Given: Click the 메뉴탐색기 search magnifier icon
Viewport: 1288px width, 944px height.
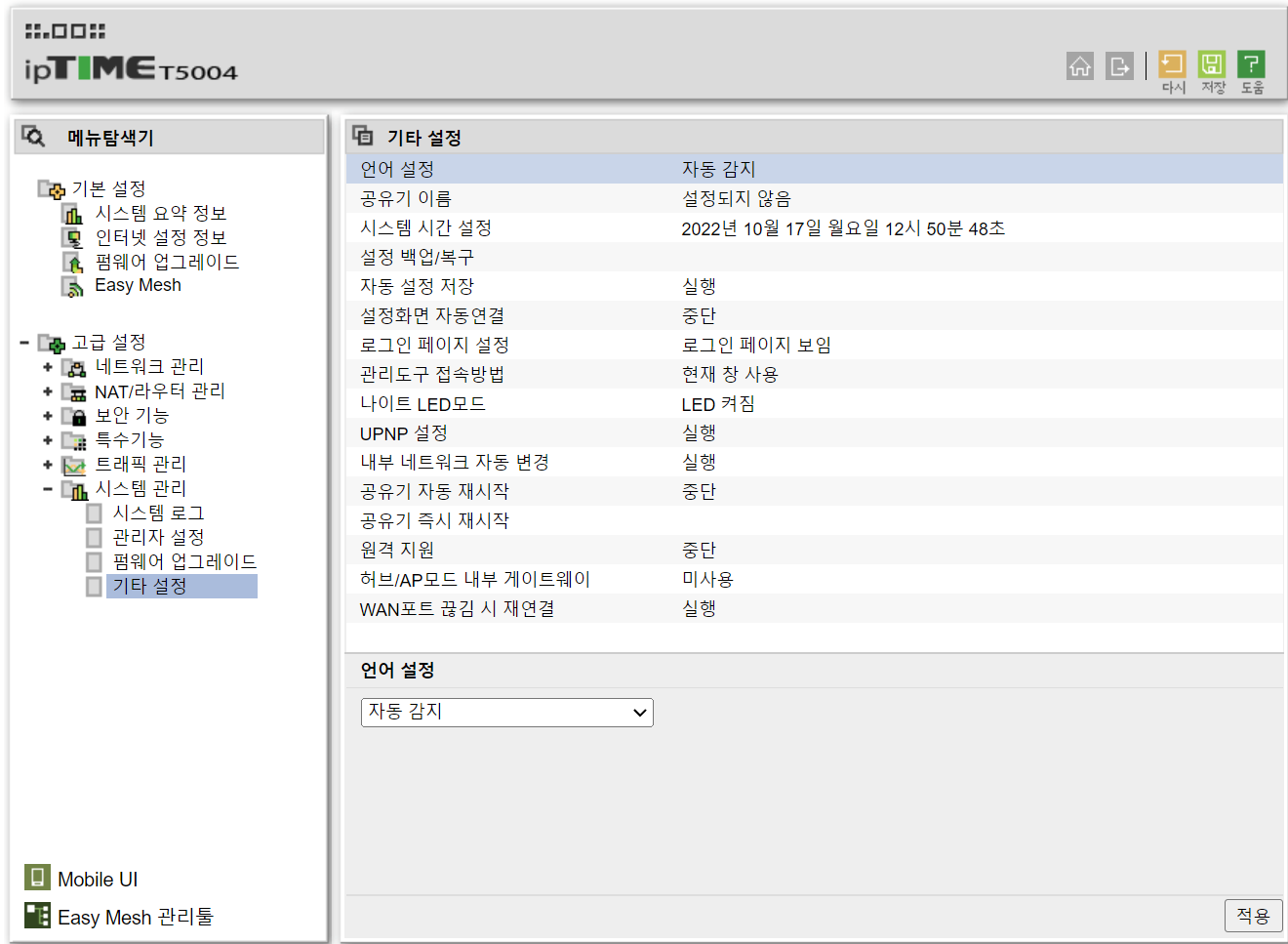Looking at the screenshot, I should pos(33,136).
